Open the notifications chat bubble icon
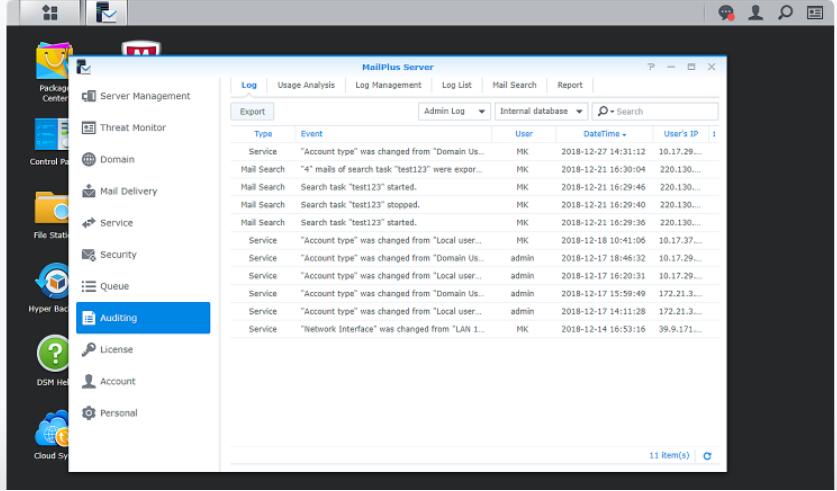Image resolution: width=837 pixels, height=491 pixels. click(726, 12)
